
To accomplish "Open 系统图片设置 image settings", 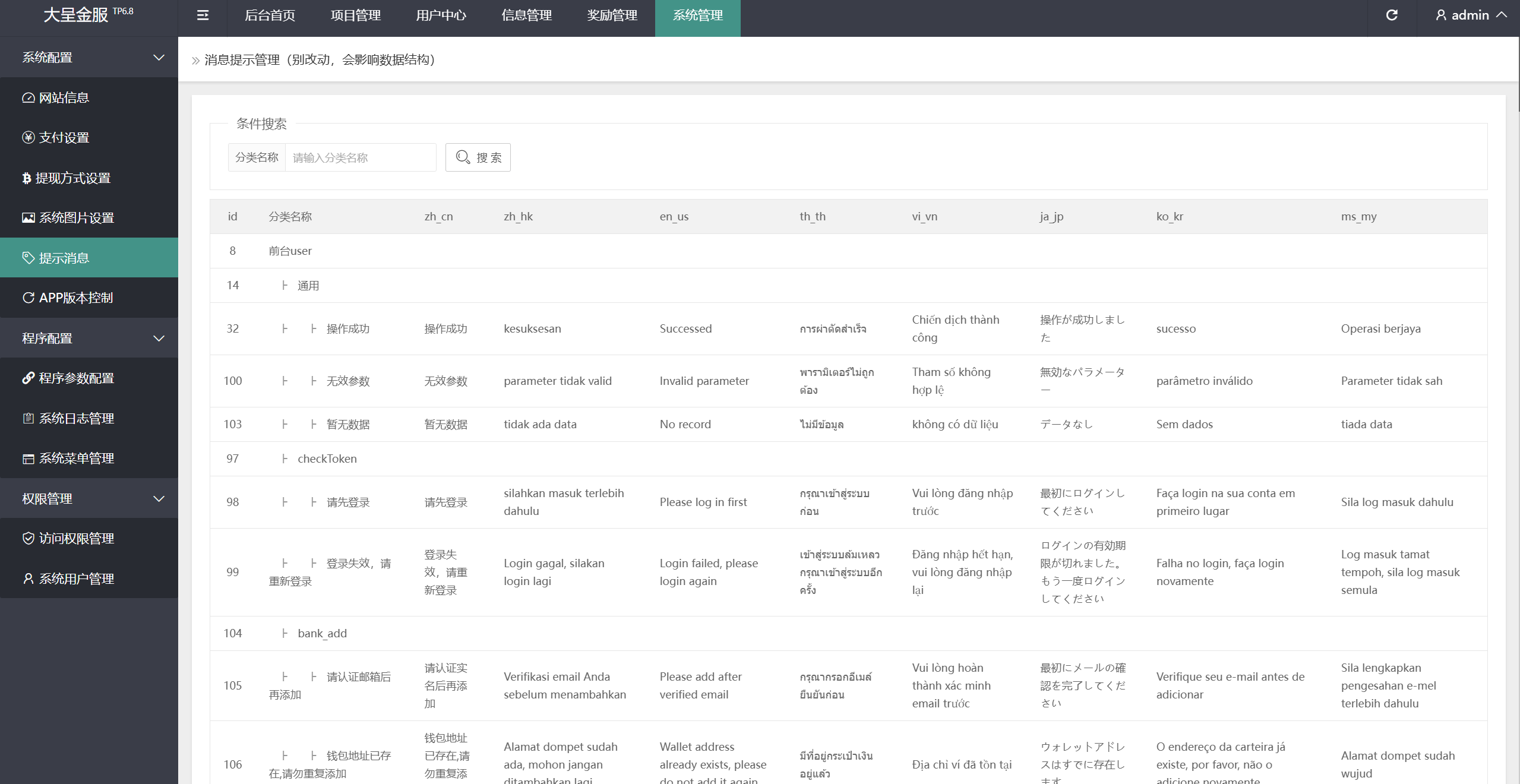I will click(x=76, y=218).
